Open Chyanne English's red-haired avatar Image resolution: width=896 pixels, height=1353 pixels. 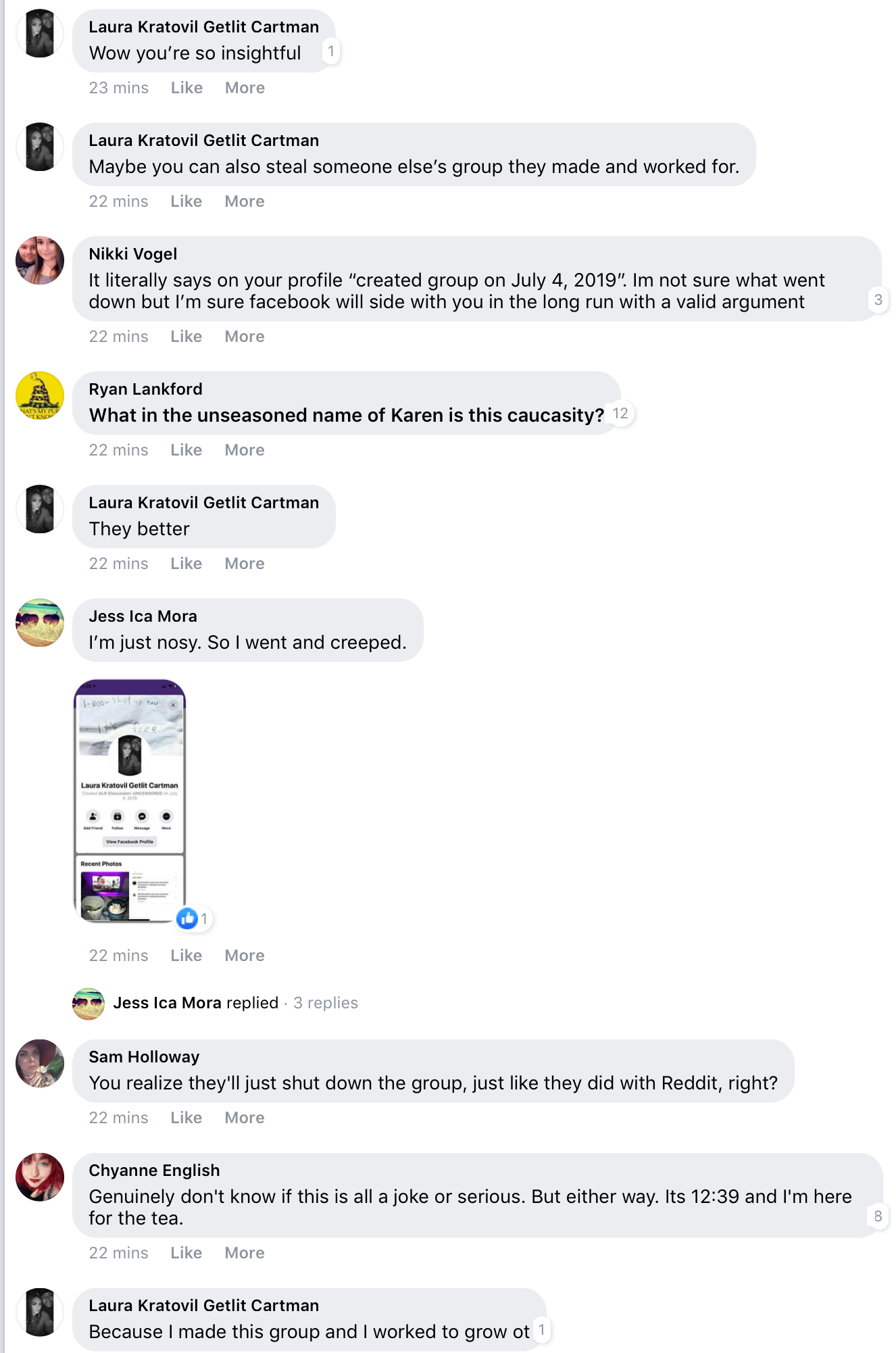click(x=40, y=1177)
